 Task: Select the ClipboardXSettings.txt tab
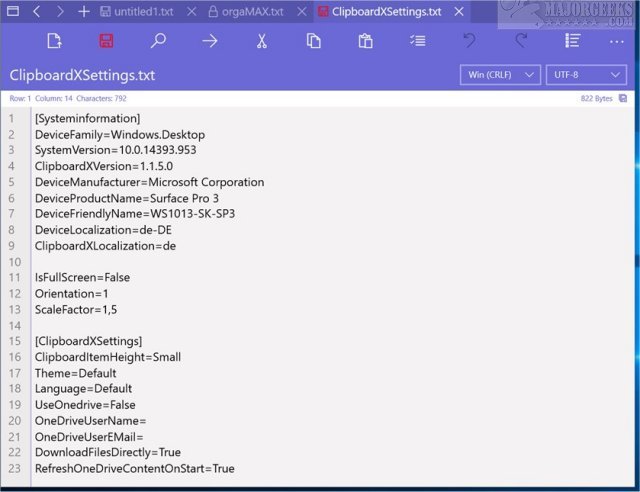click(x=380, y=11)
